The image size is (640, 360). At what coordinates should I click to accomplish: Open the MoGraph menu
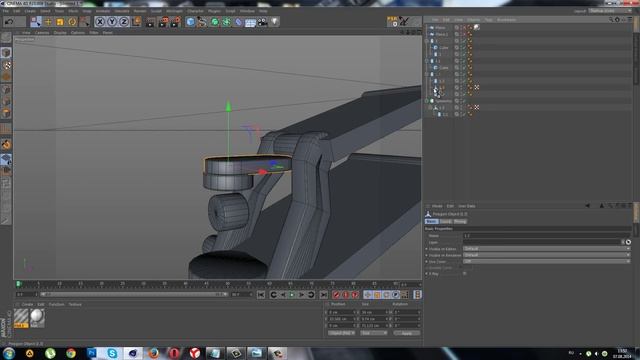pos(174,11)
